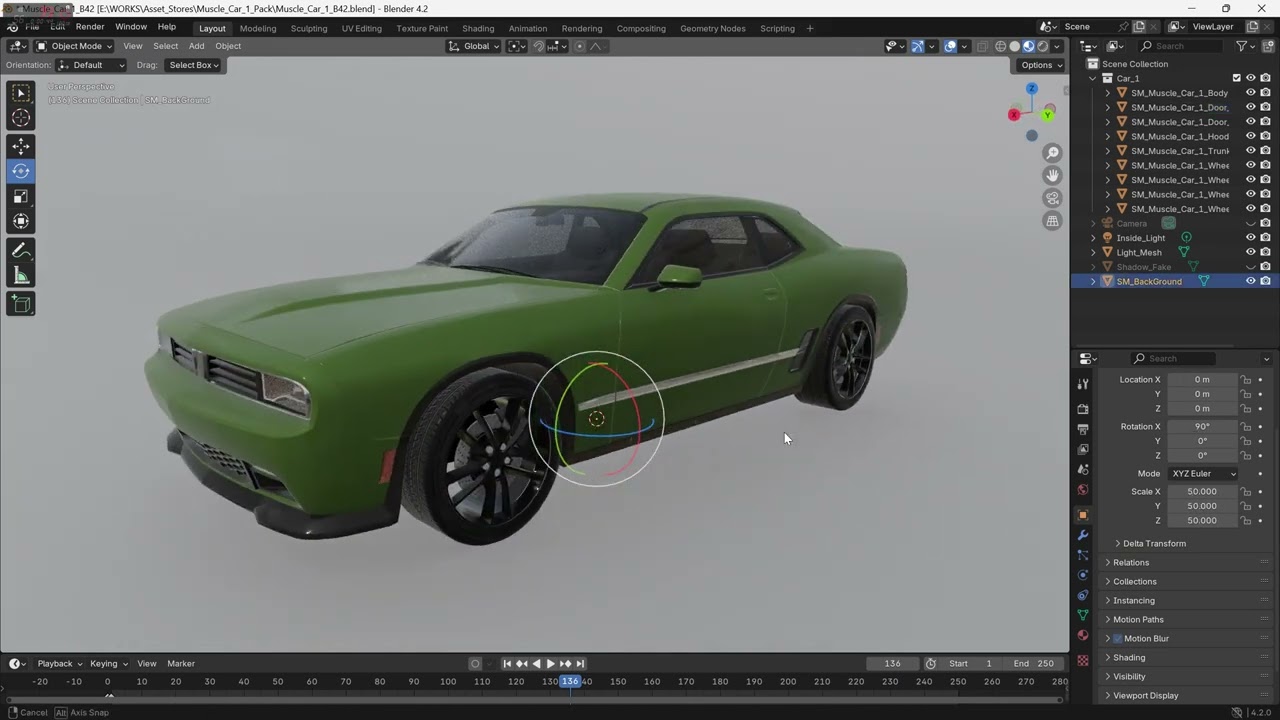Screen dimensions: 1280x720
Task: Open the Options dropdown in viewport
Action: 1041,65
